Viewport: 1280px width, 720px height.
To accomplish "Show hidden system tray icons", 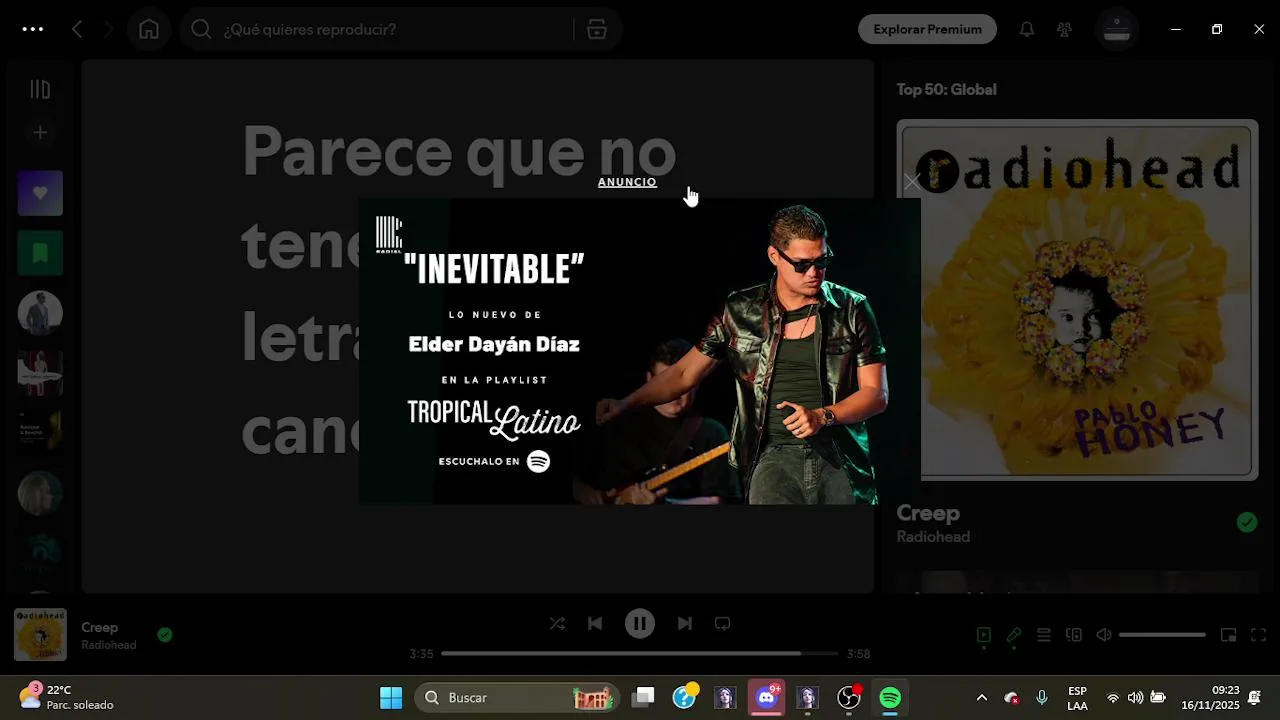I will (x=981, y=697).
